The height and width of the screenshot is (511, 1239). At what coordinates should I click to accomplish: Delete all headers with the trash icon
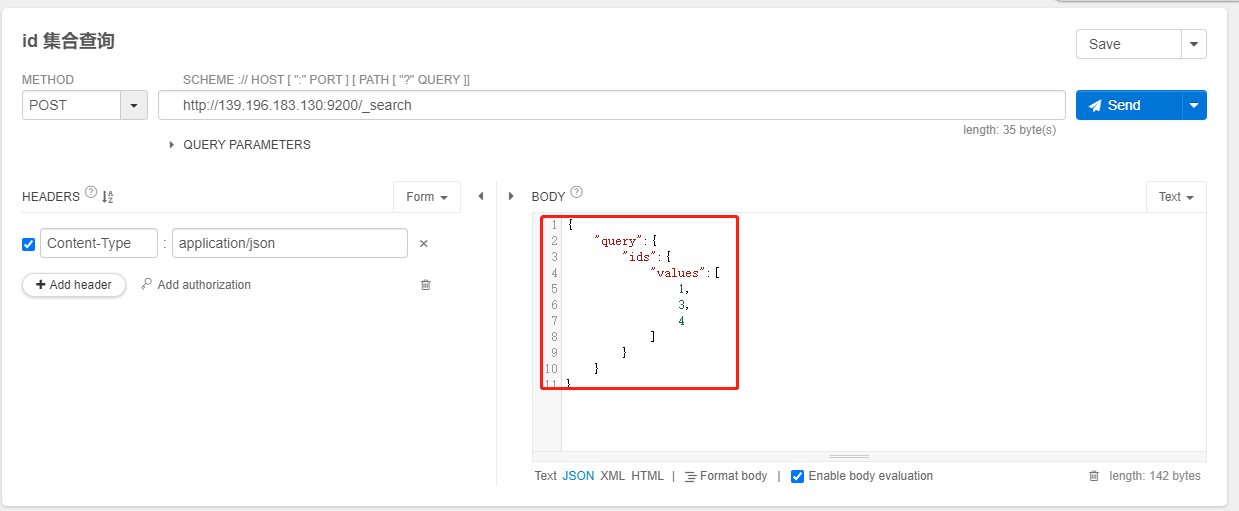point(425,285)
